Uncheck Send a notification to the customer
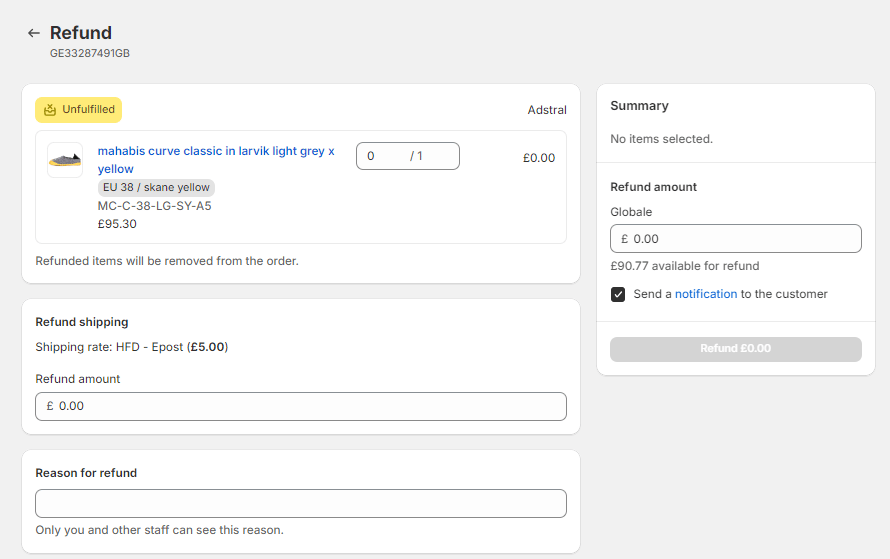Viewport: 890px width, 559px height. point(618,295)
